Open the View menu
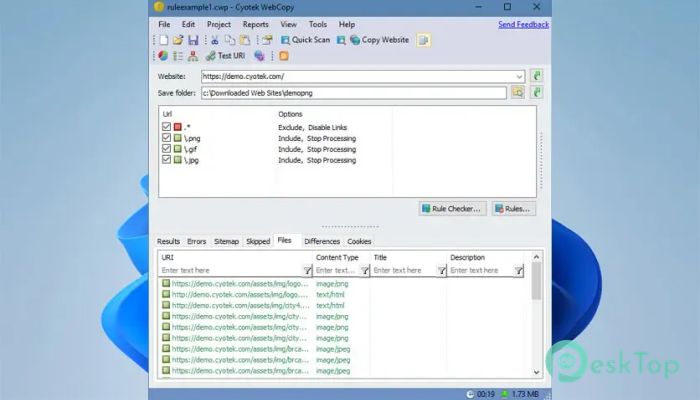The image size is (700, 400). click(x=288, y=25)
